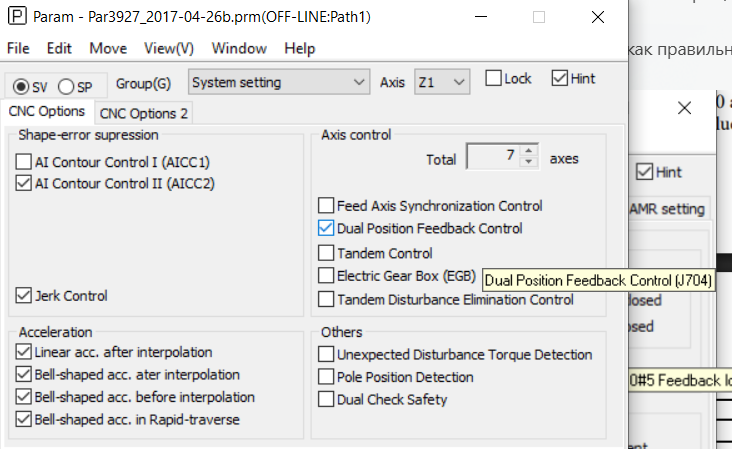Click the Total axes number field
This screenshot has height=449, width=732.
[x=492, y=157]
